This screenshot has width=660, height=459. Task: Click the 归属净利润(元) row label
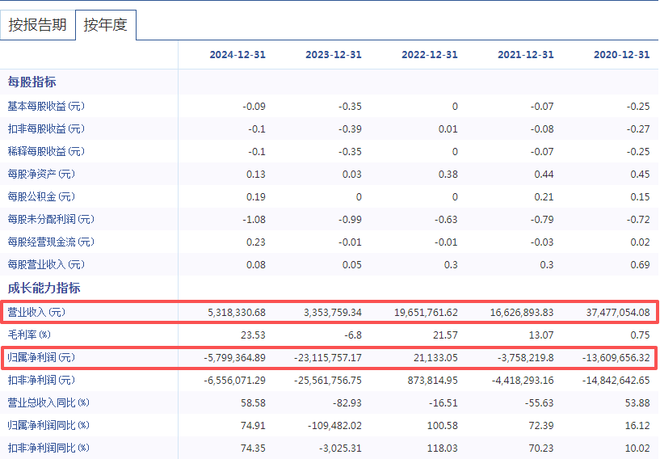pyautogui.click(x=41, y=357)
